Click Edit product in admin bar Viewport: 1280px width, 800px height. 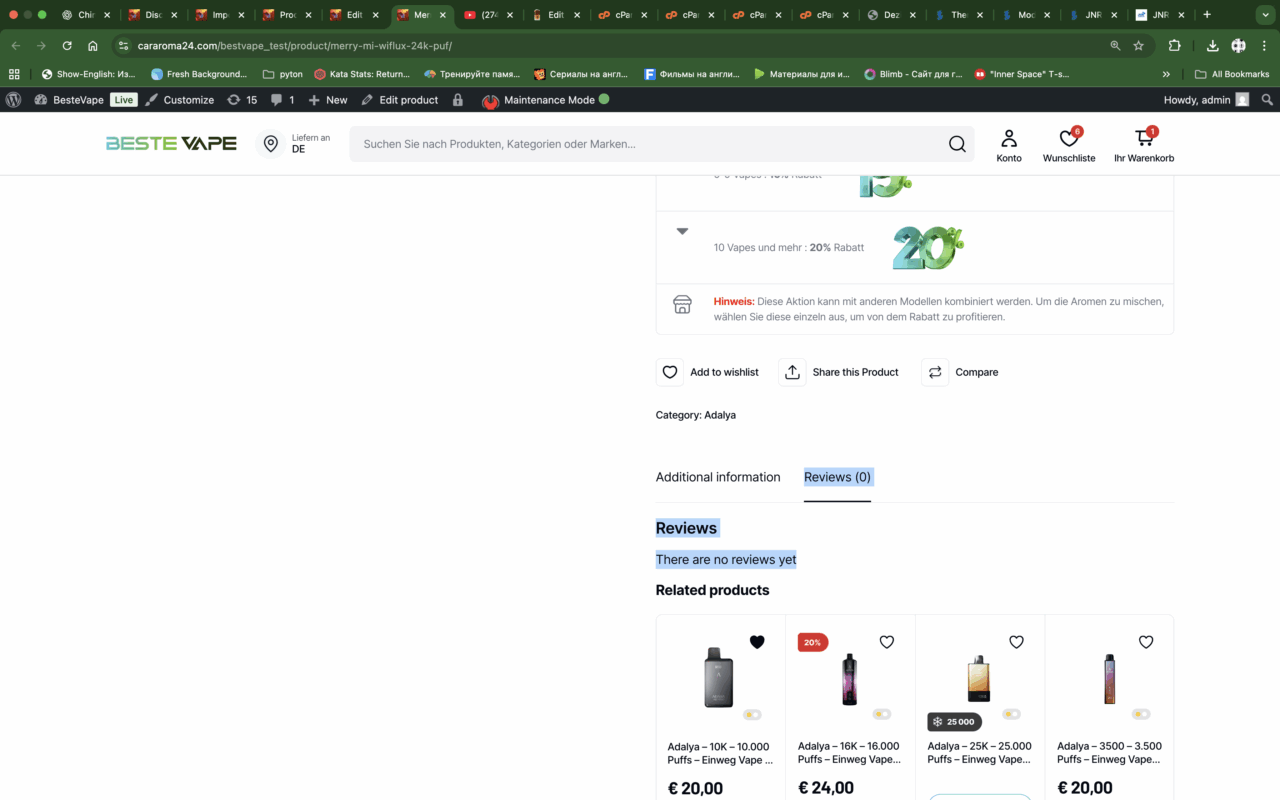click(399, 100)
